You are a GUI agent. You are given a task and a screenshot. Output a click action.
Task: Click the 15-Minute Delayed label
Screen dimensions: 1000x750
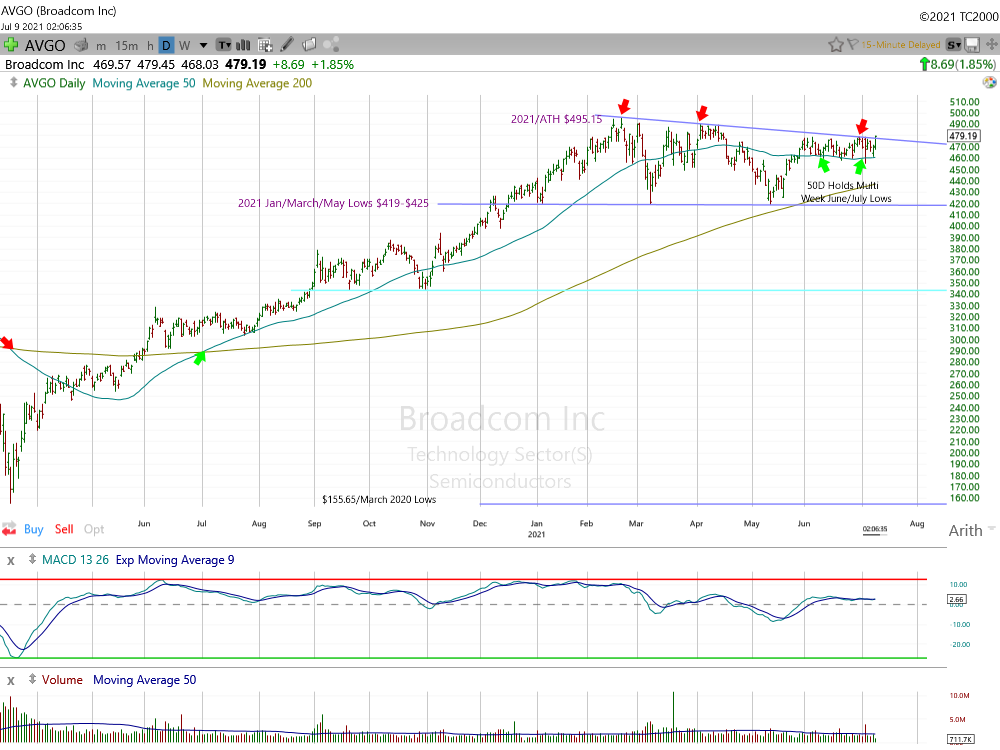[901, 45]
